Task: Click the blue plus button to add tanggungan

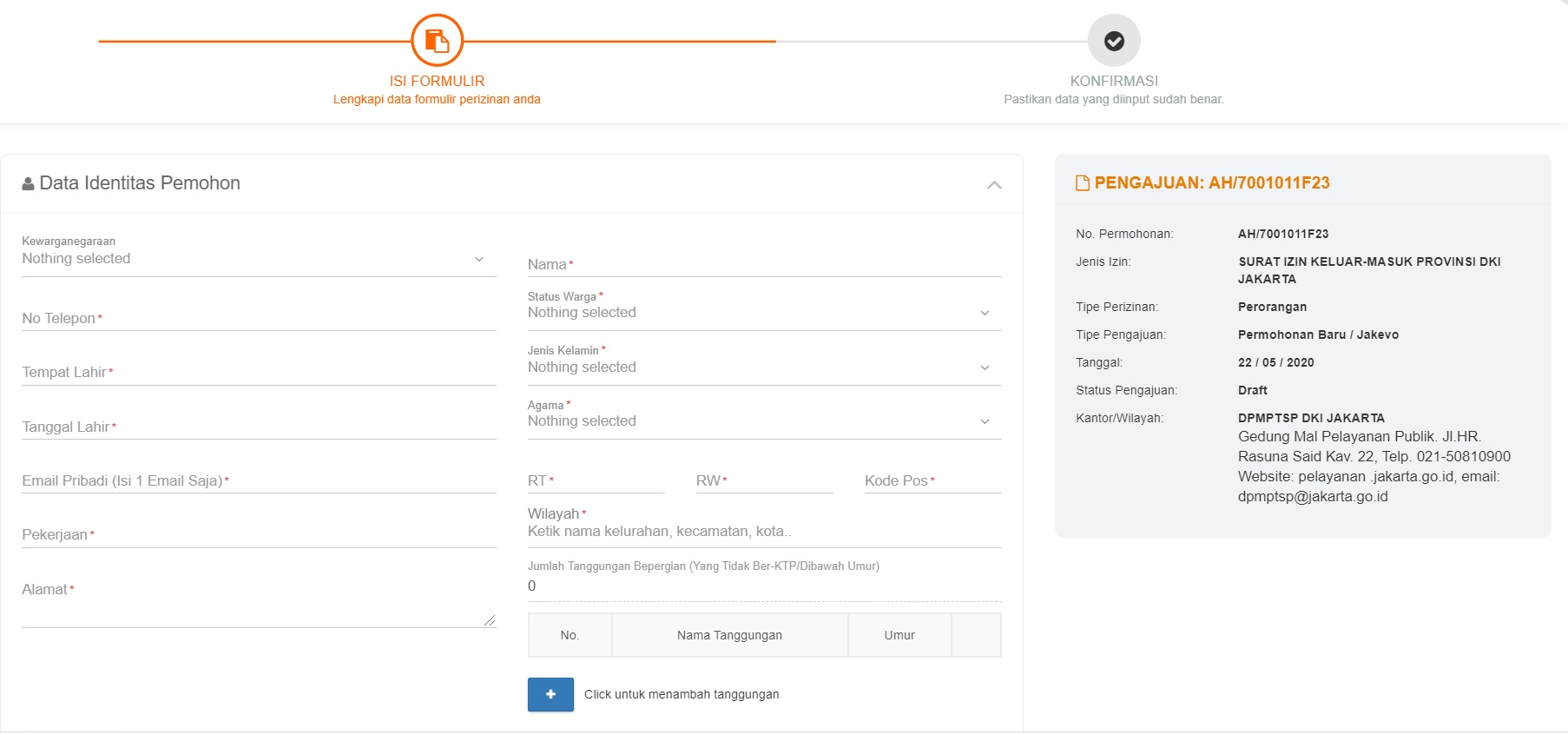Action: click(550, 694)
